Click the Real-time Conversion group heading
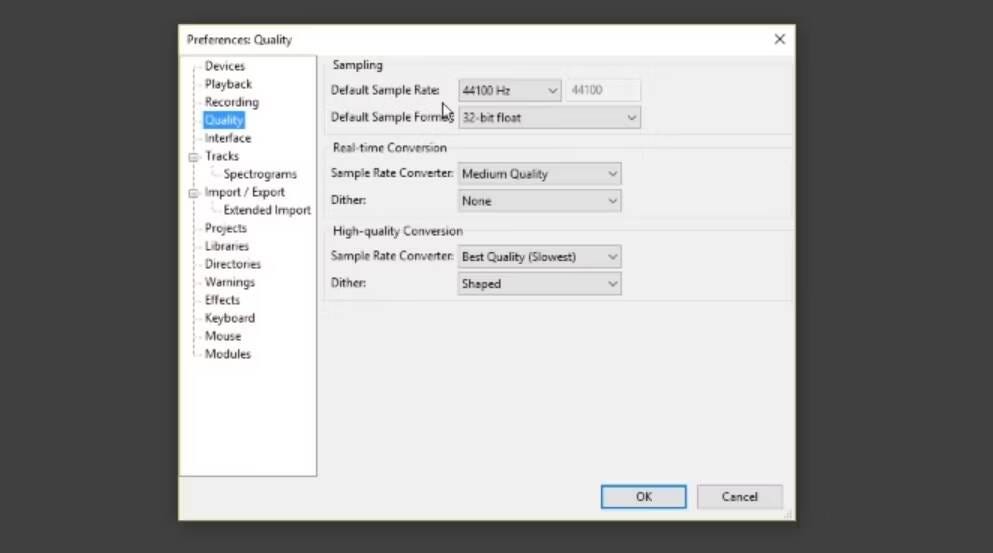 click(x=389, y=148)
